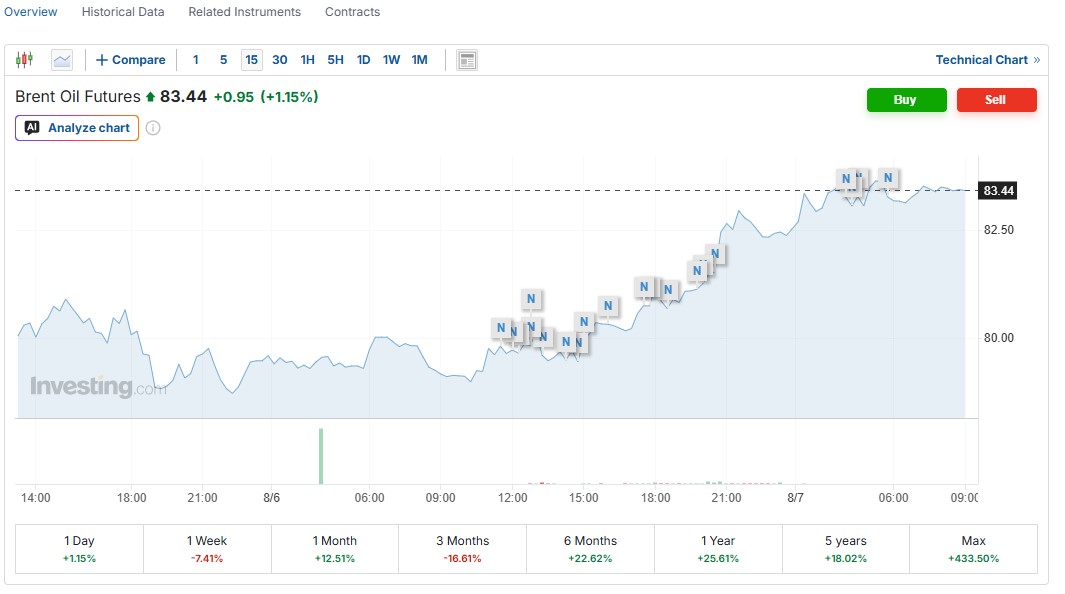Open rightmost news marker N near 06:00

(x=888, y=178)
